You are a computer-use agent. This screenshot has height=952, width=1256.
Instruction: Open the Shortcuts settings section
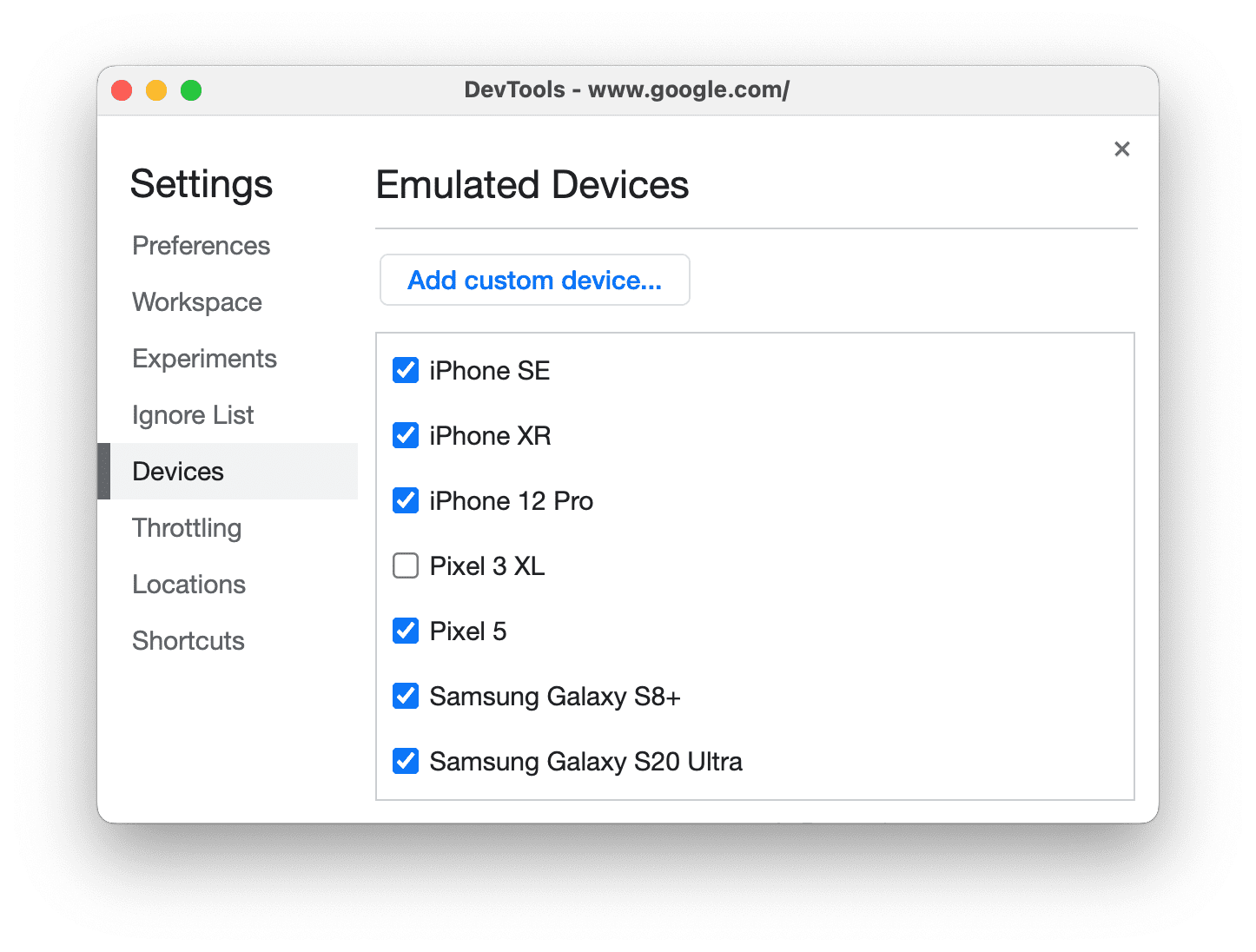click(x=188, y=641)
